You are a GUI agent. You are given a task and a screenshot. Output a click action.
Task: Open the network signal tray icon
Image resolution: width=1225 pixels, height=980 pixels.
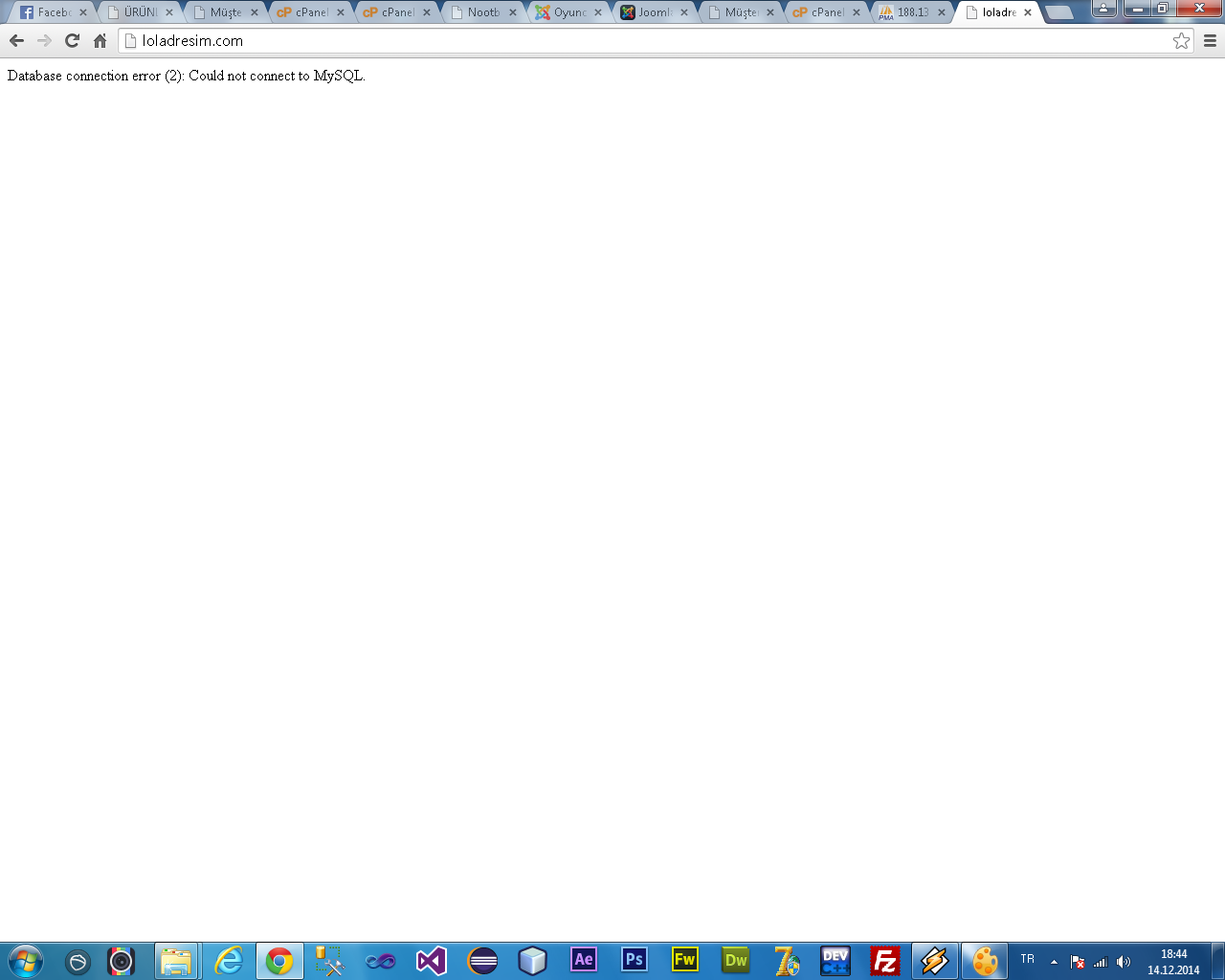point(1101,962)
